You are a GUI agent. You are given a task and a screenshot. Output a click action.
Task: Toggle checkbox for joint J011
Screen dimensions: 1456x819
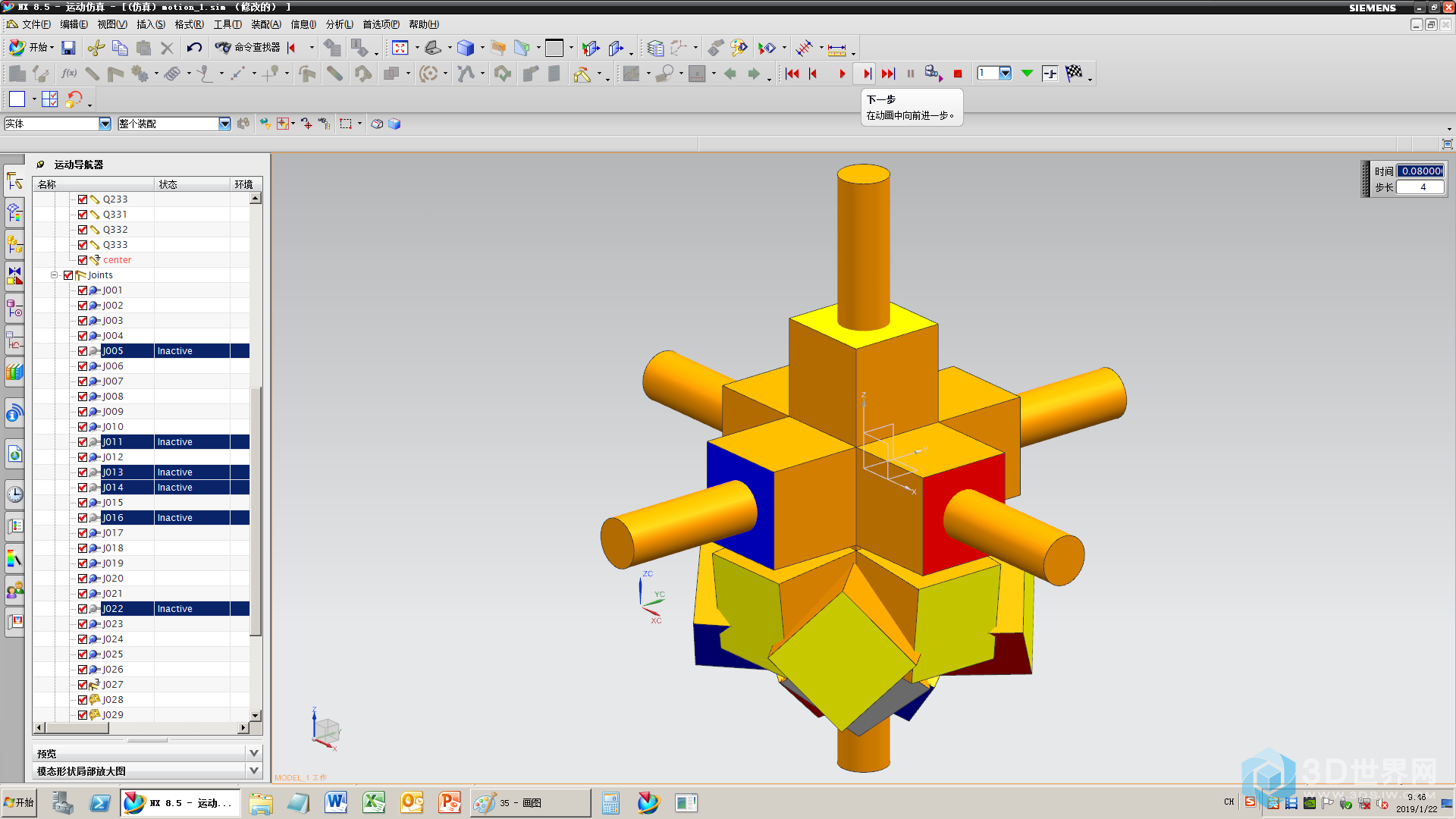pos(83,442)
